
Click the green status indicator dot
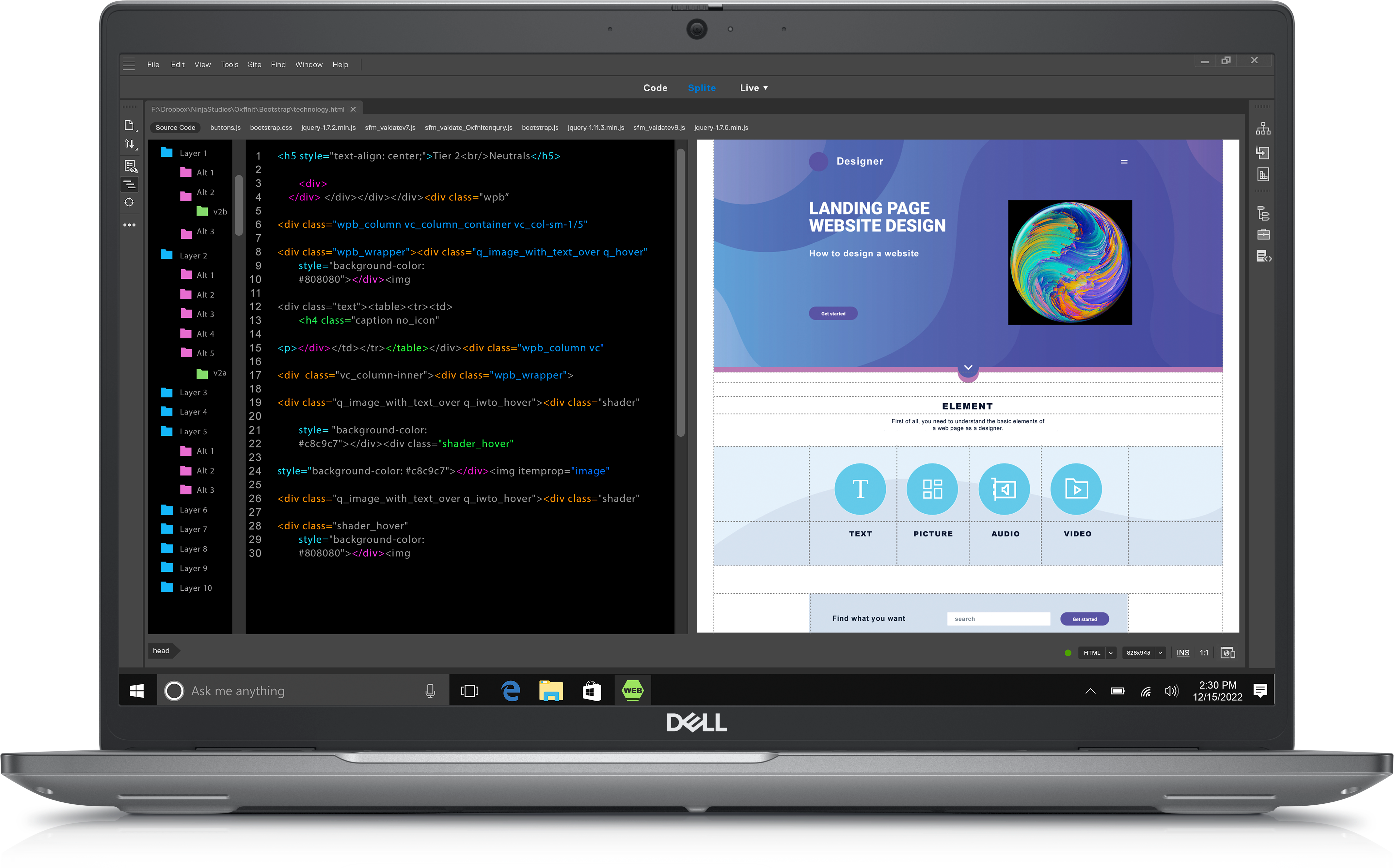[x=1067, y=653]
